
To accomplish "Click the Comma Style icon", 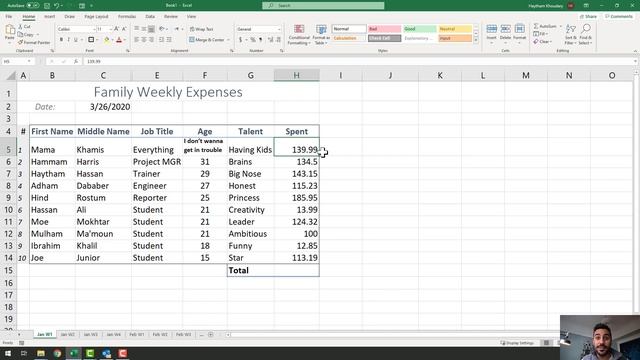I will (x=260, y=40).
